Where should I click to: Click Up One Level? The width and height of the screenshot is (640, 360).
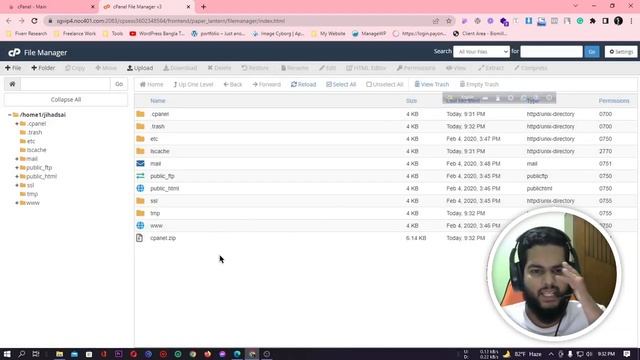pyautogui.click(x=193, y=84)
